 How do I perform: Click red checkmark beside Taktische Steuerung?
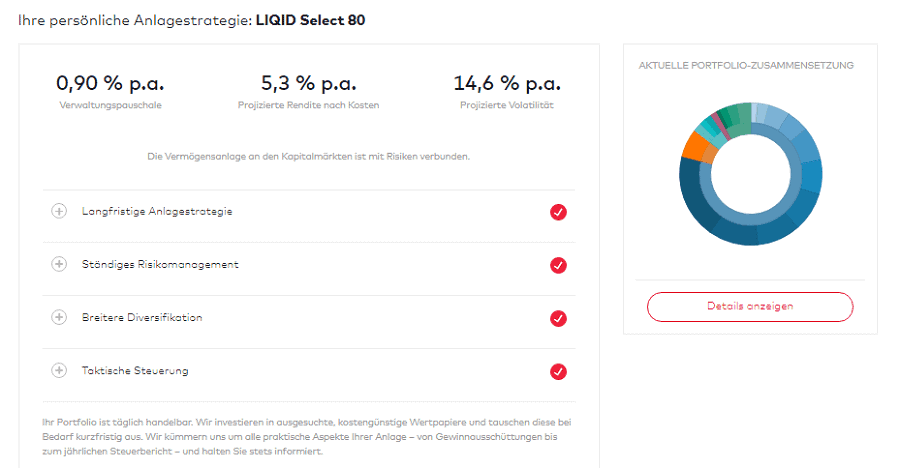[558, 372]
